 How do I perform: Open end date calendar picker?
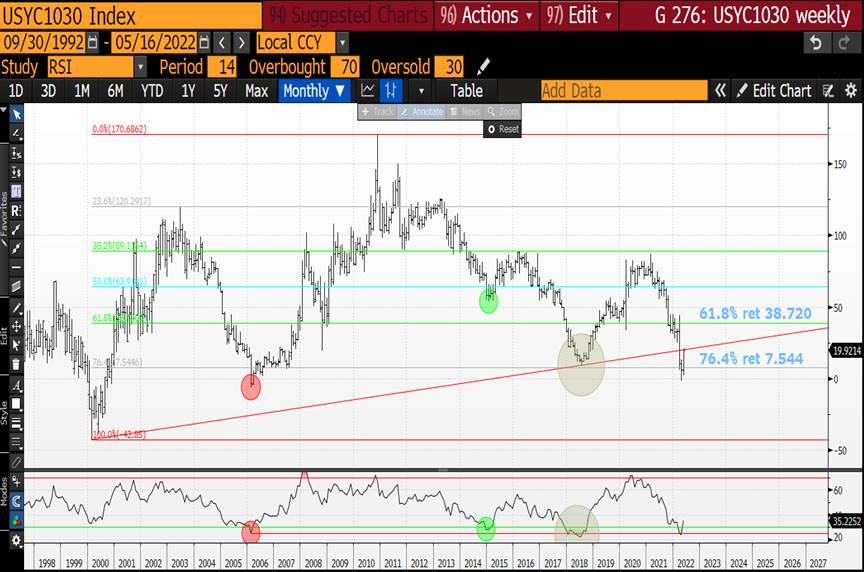click(x=204, y=42)
